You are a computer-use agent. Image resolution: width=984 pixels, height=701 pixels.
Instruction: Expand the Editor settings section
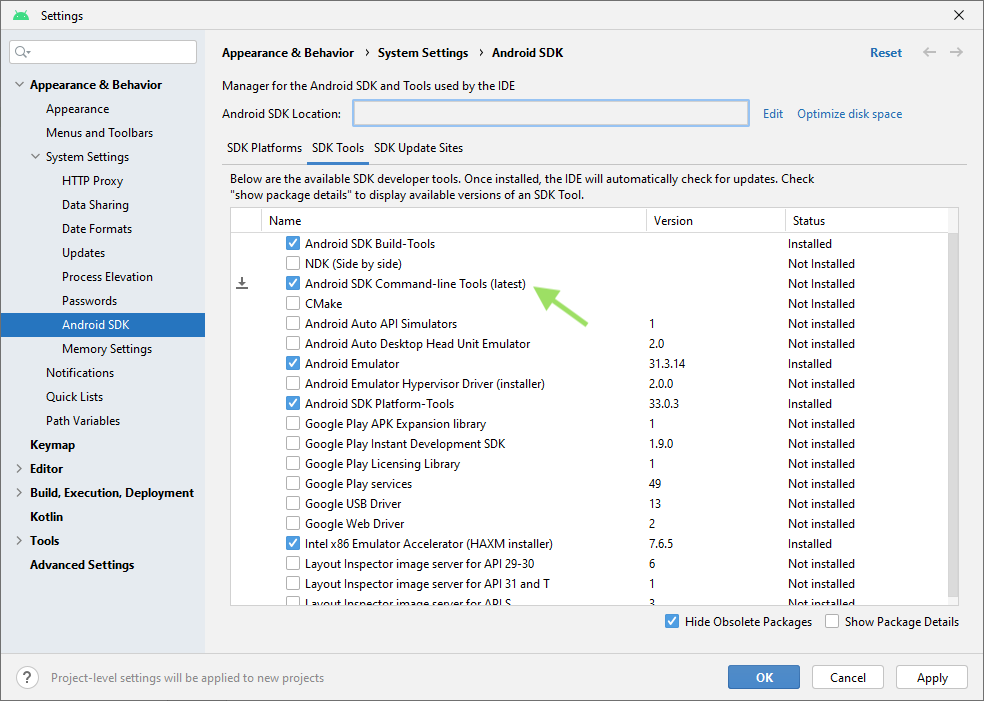[17, 468]
